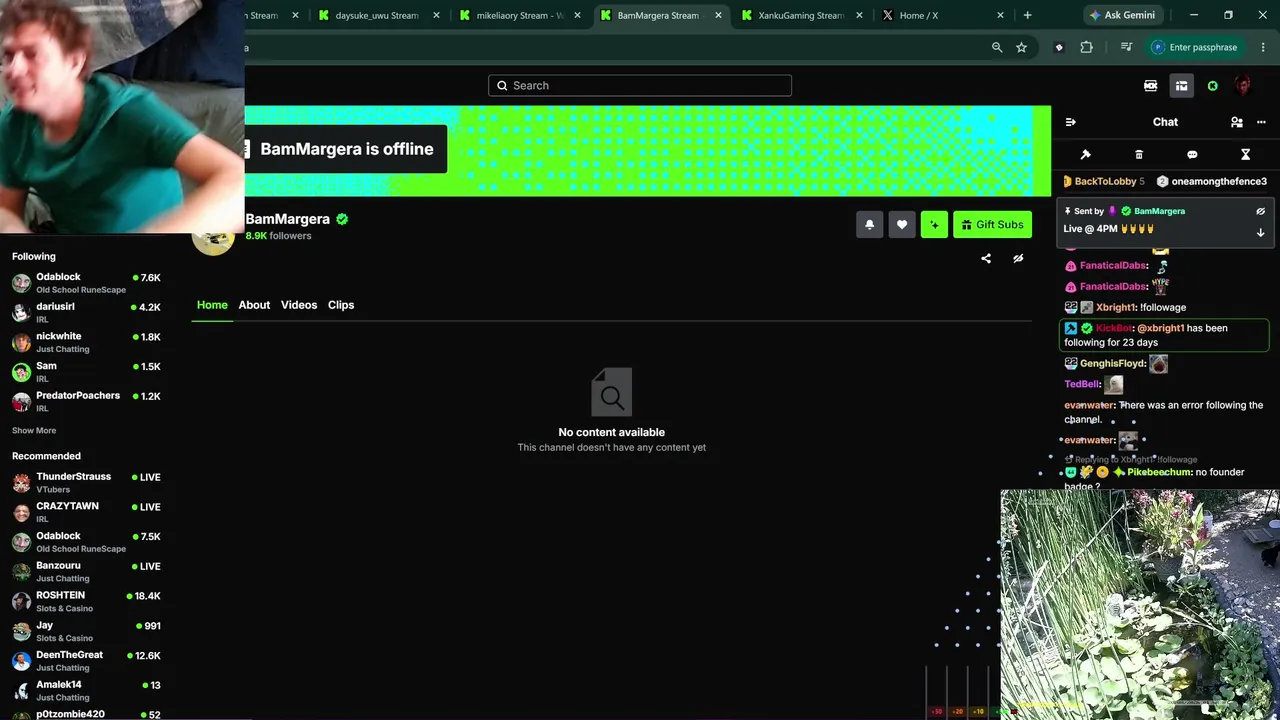Click the CRAZYTAWN avatar in Recommended
The image size is (1280, 720).
[21, 513]
